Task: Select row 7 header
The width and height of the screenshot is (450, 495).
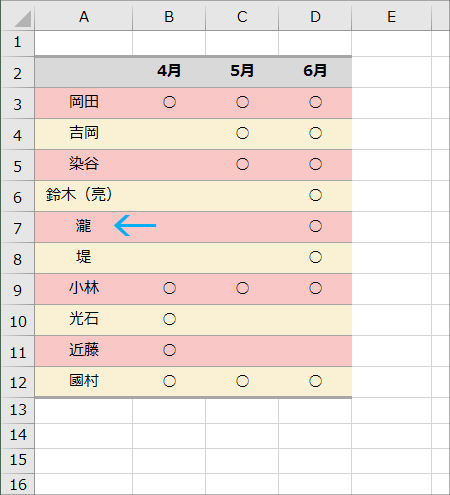Action: (x=18, y=228)
